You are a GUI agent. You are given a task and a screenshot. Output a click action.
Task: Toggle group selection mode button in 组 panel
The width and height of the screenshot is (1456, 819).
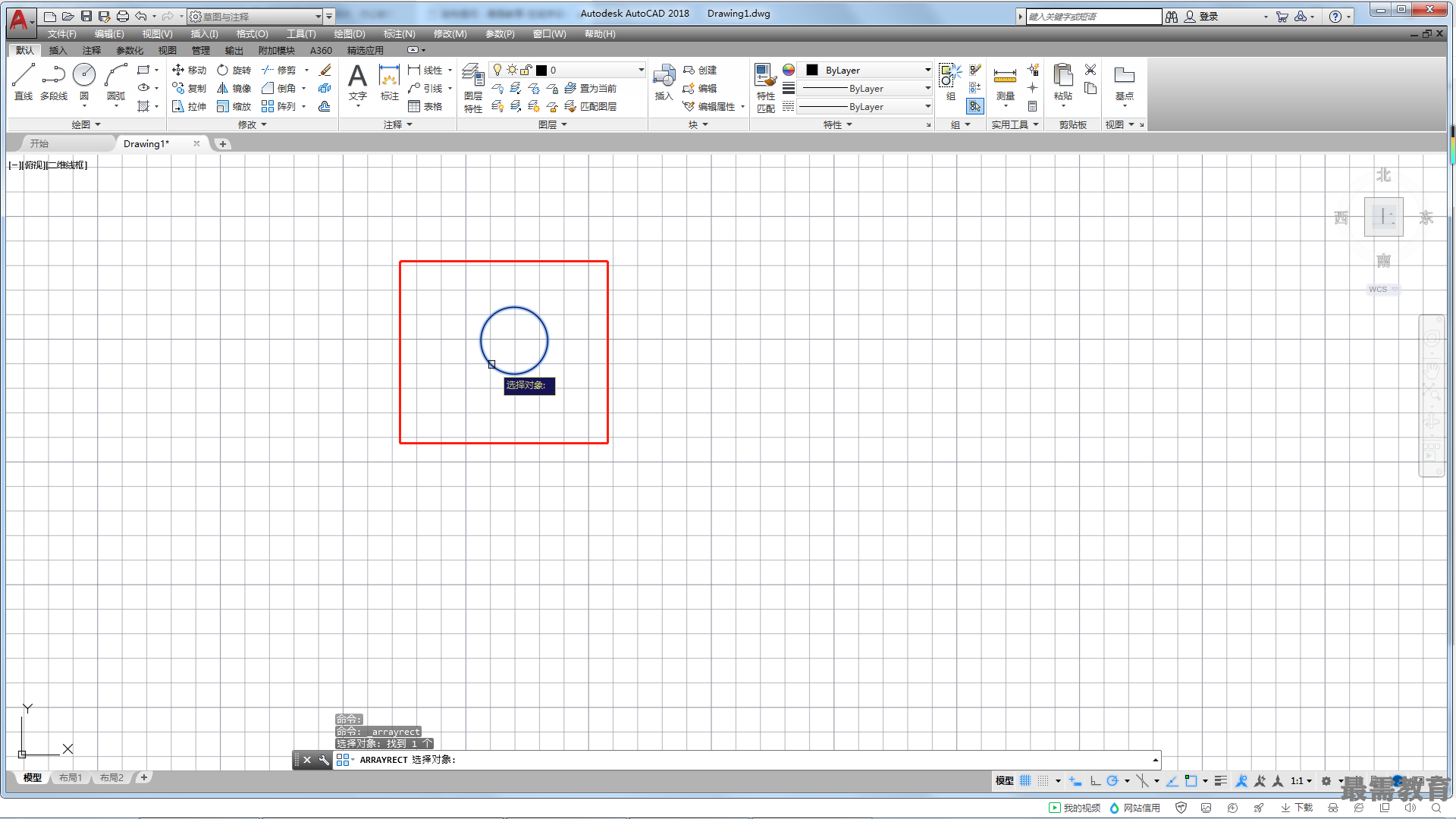coord(975,106)
